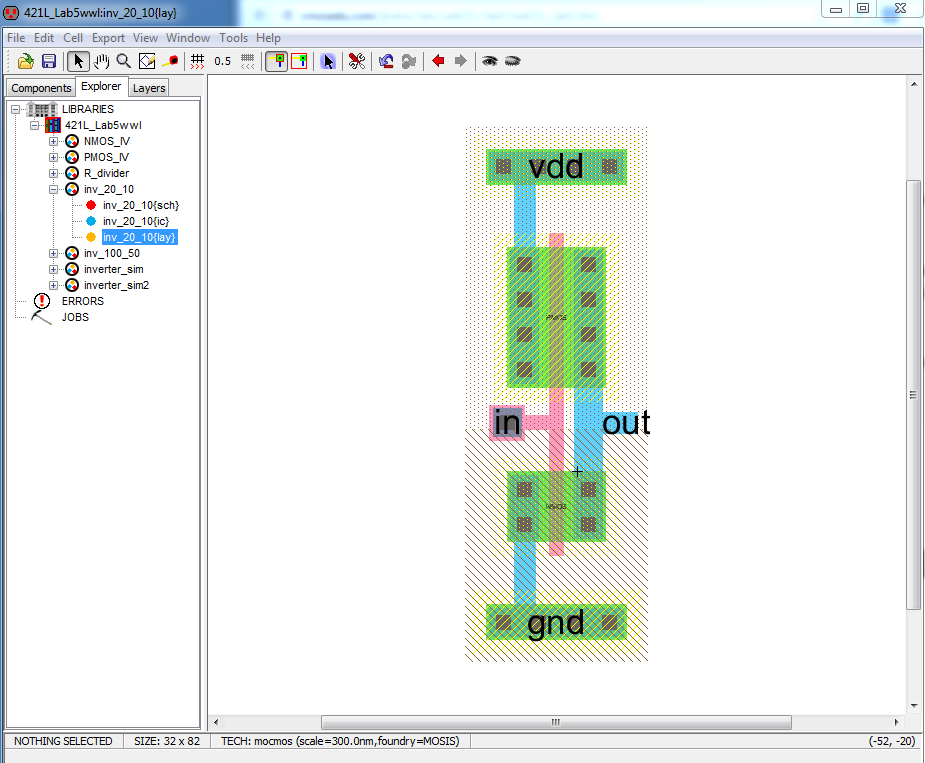This screenshot has width=925, height=763.
Task: Select the Zoom magnifier tool
Action: click(124, 61)
